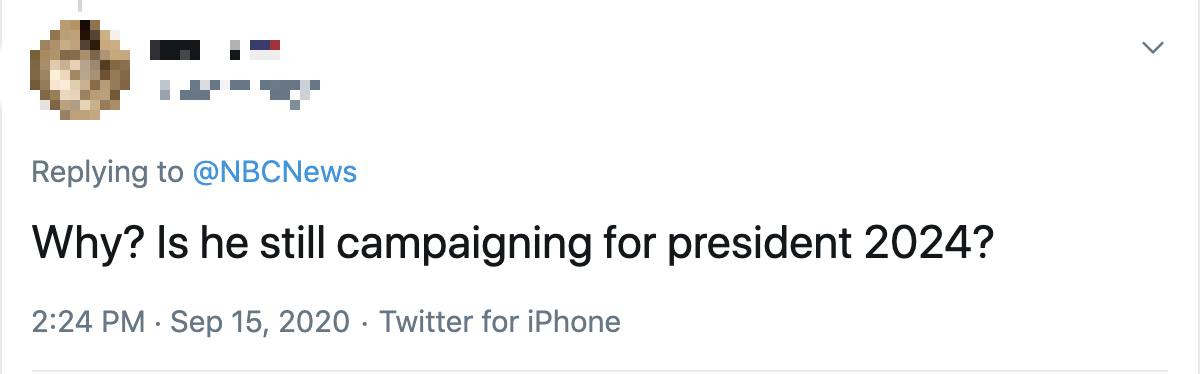Click the word 'Twitter' in source label
1202x374 pixels.
pyautogui.click(x=419, y=322)
